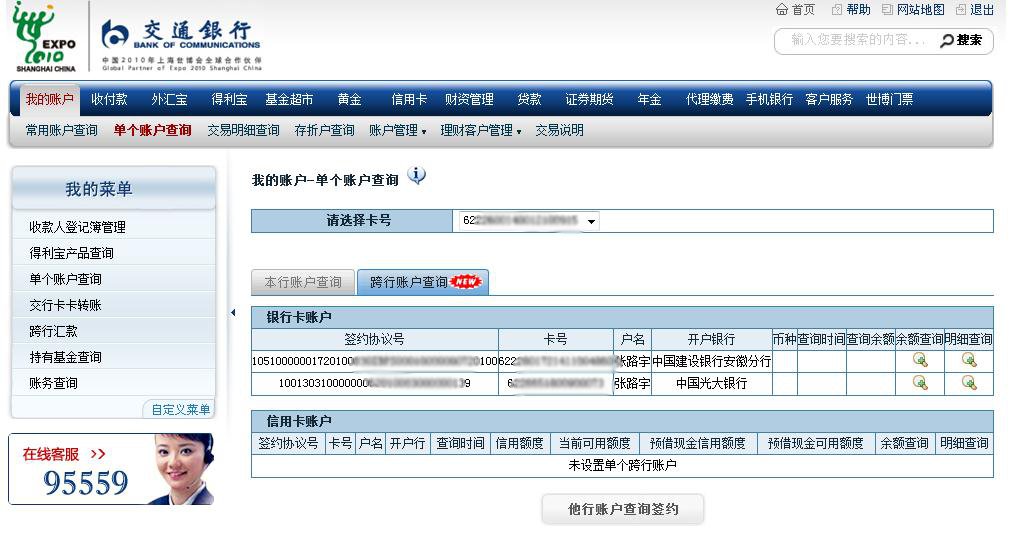Switch to the 跨行账户查询 tab
This screenshot has height=537, width=1014.
tap(423, 282)
